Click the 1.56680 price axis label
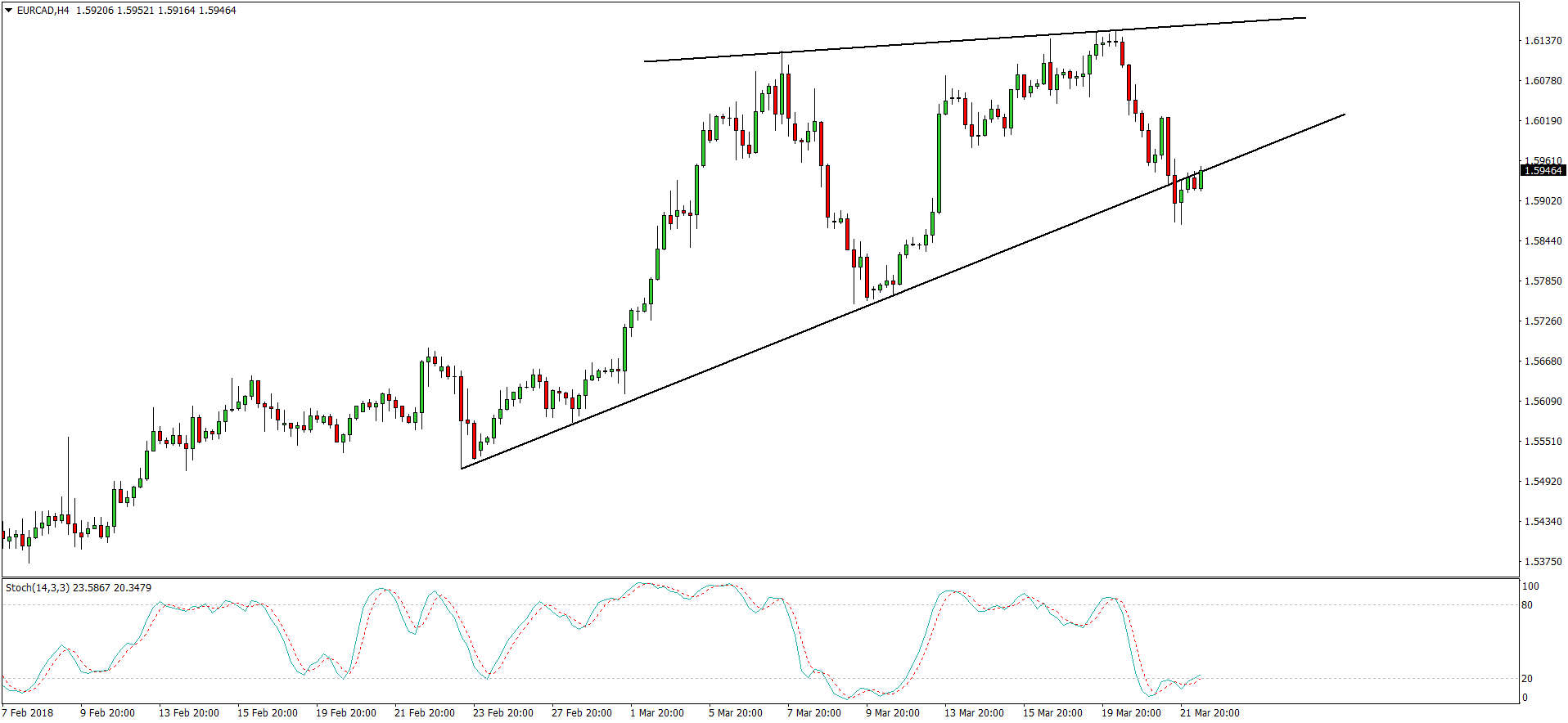Image resolution: width=1568 pixels, height=723 pixels. pyautogui.click(x=1543, y=361)
